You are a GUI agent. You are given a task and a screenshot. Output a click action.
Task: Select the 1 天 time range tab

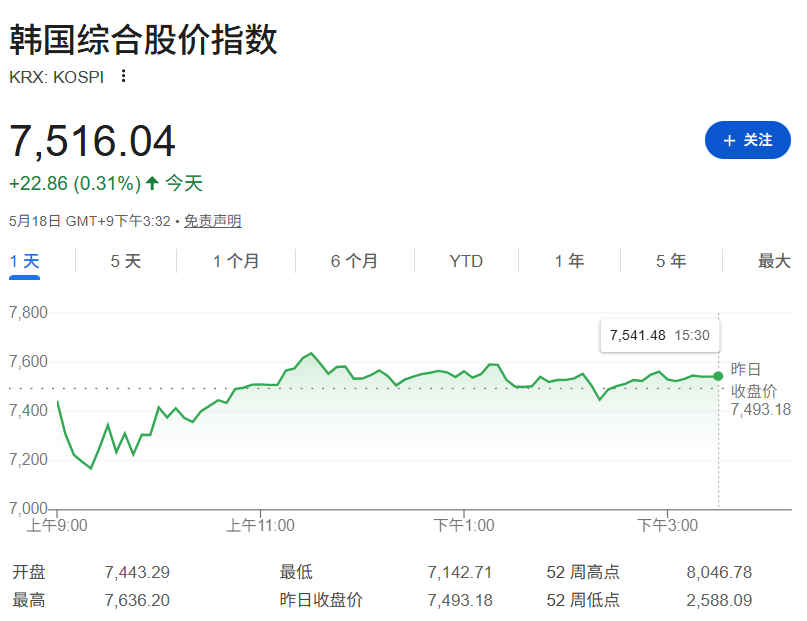point(24,261)
